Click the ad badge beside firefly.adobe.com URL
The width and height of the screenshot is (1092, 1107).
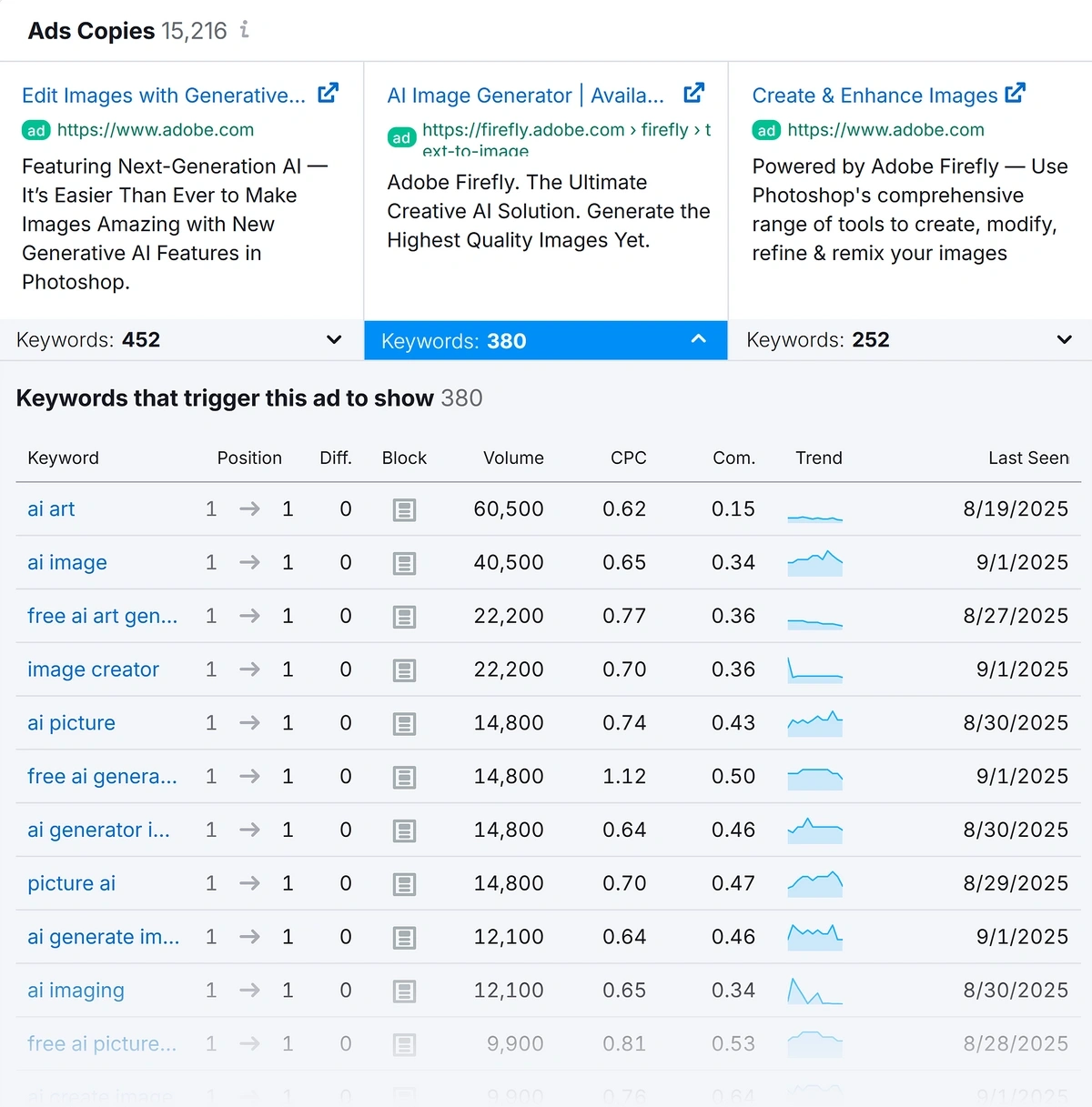(401, 138)
